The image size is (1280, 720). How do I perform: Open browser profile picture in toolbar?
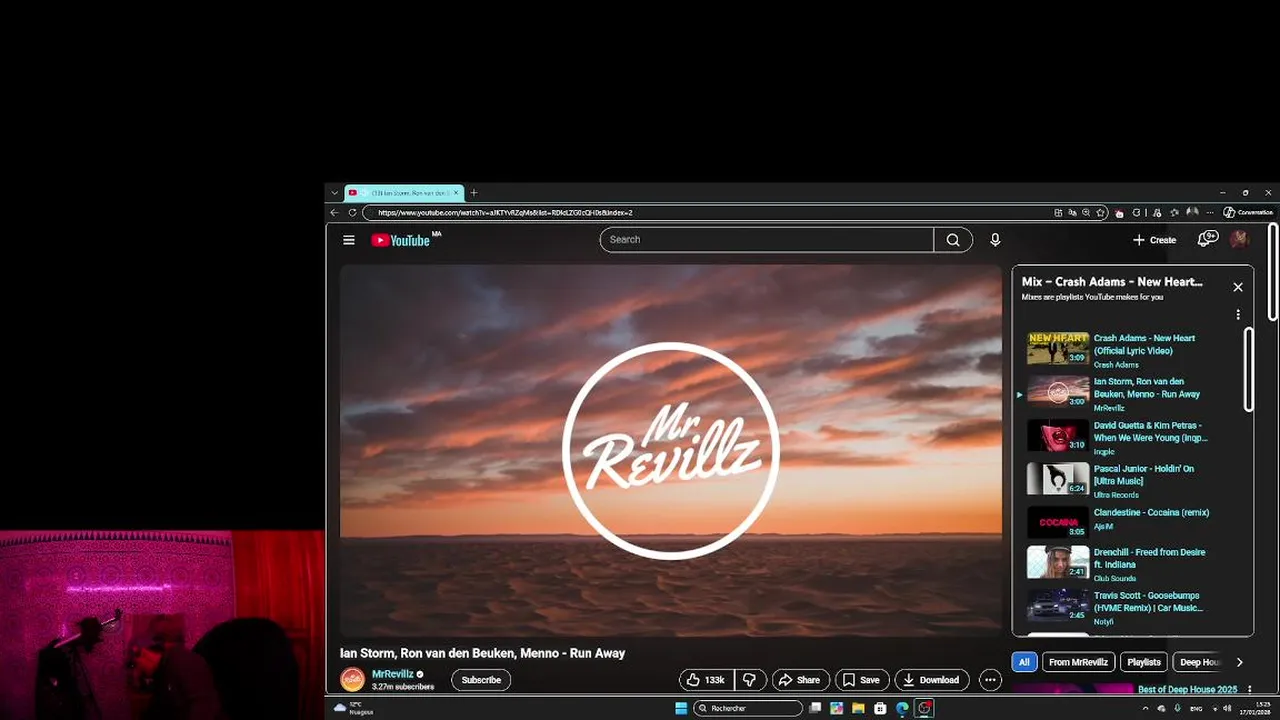(x=1192, y=212)
